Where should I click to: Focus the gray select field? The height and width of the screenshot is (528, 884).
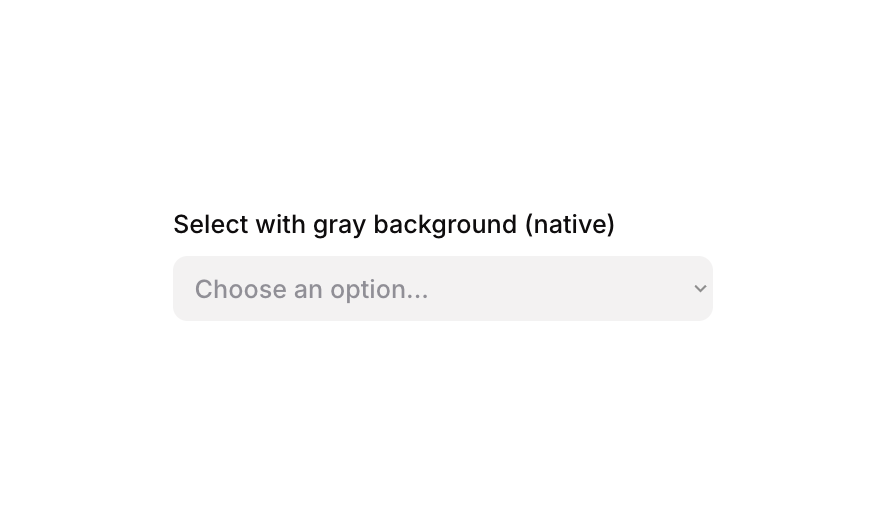[x=442, y=289]
